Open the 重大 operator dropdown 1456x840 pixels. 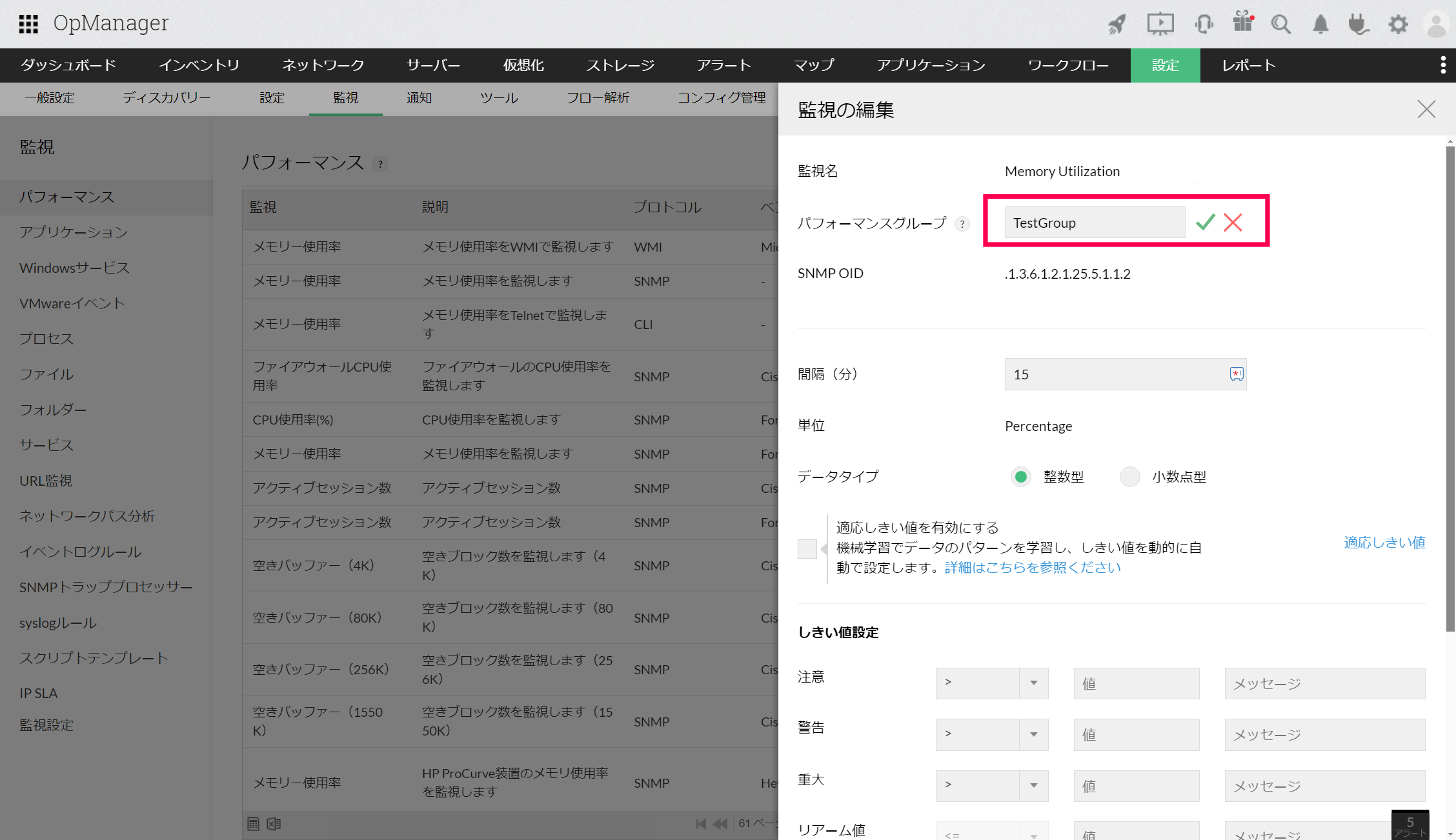tap(991, 785)
